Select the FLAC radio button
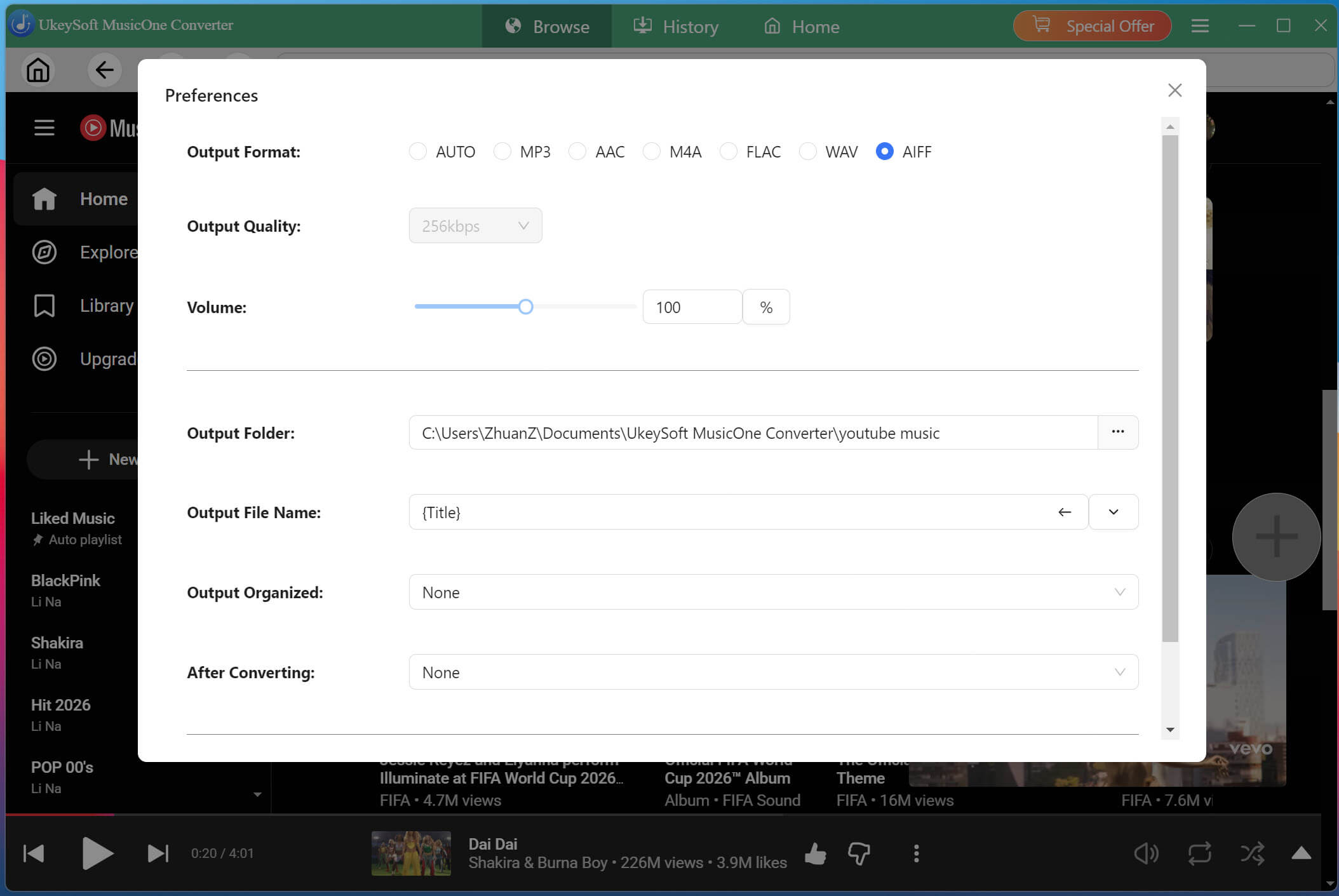1339x896 pixels. 728,152
